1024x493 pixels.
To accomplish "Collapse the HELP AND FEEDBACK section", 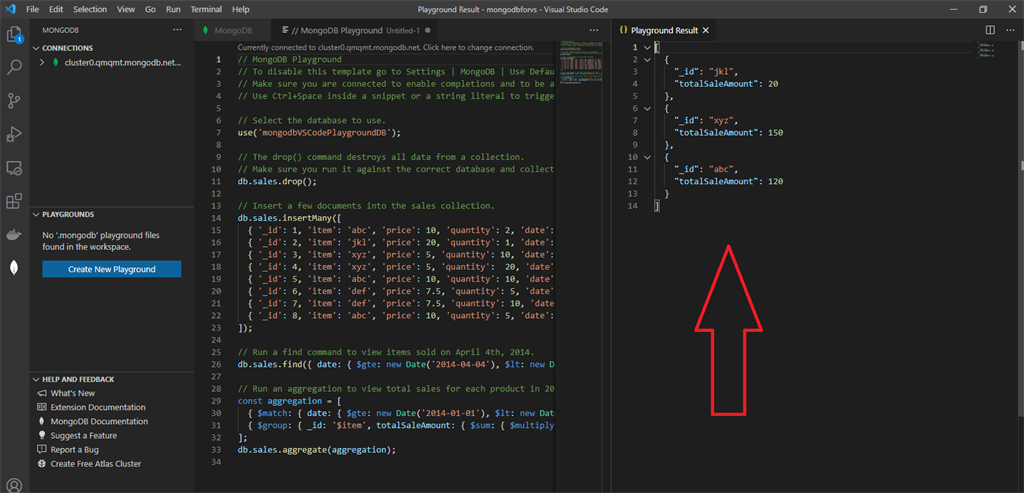I will [36, 379].
